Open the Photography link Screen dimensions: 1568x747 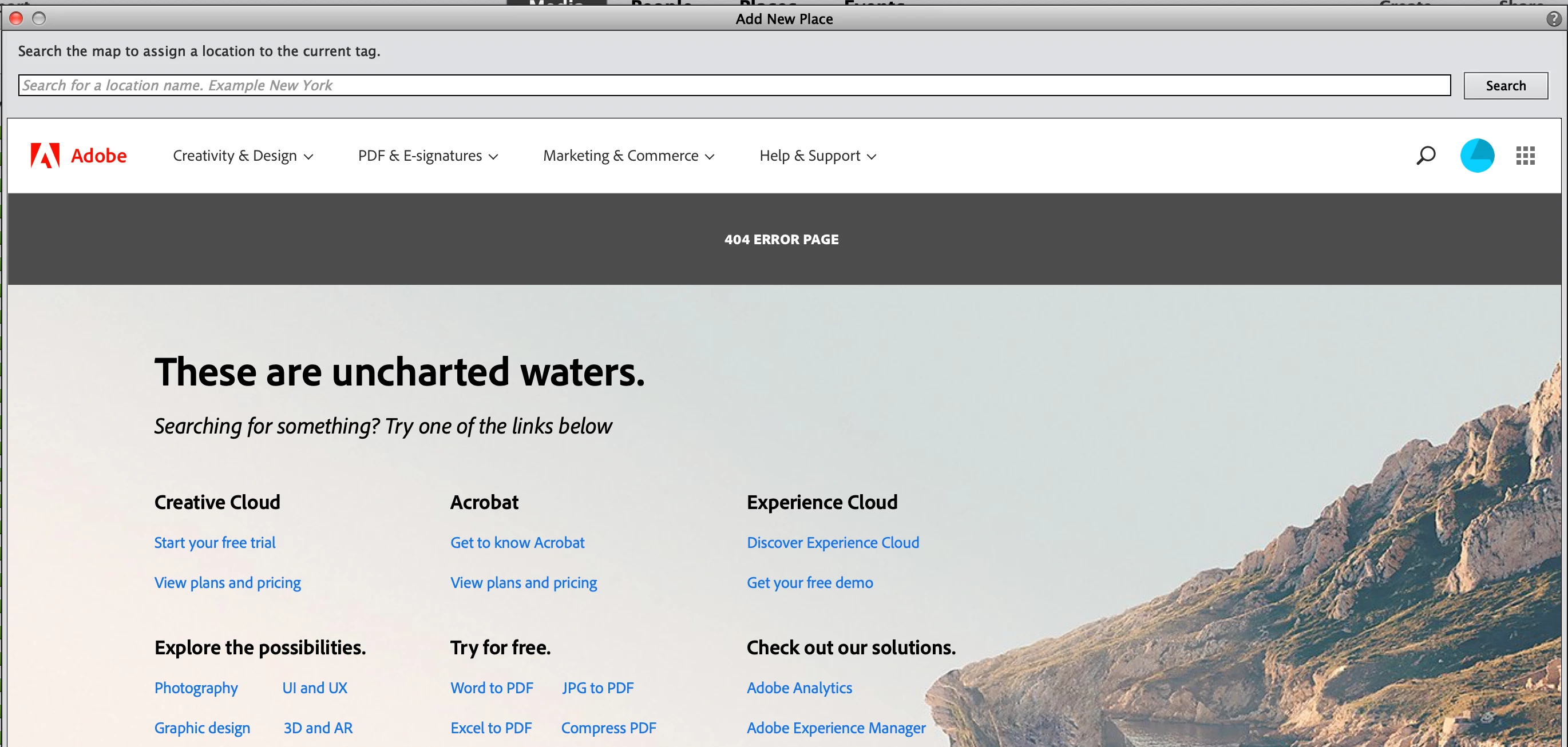(196, 688)
